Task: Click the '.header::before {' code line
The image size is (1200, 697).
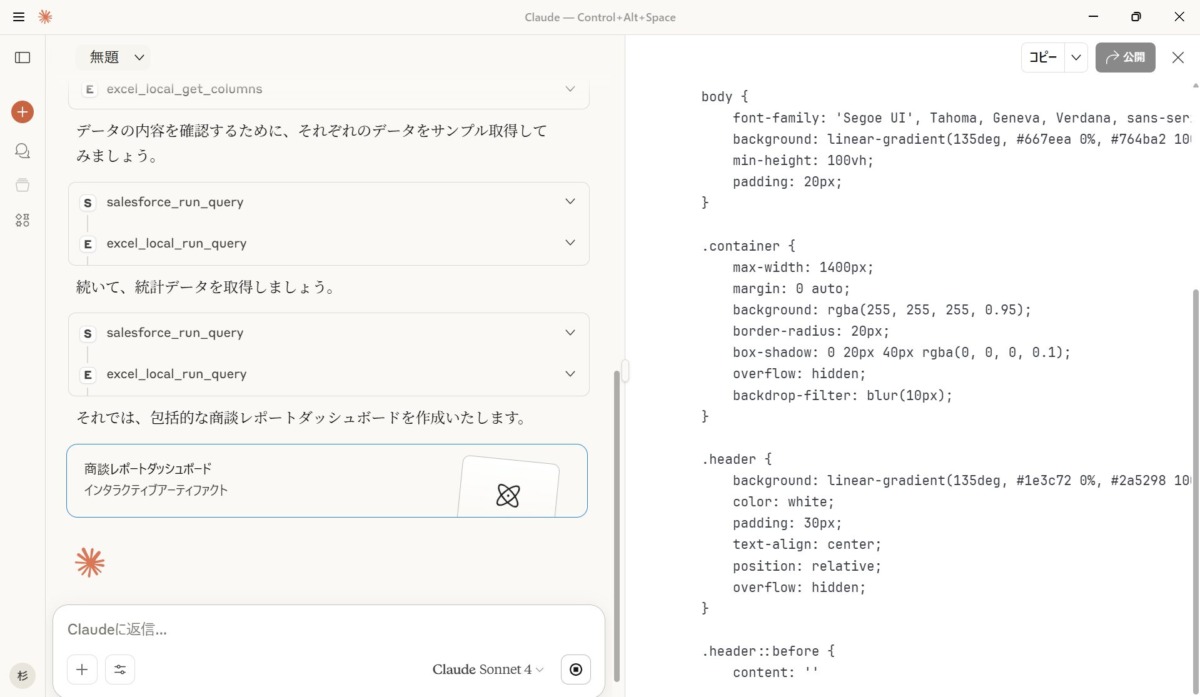Action: point(768,651)
